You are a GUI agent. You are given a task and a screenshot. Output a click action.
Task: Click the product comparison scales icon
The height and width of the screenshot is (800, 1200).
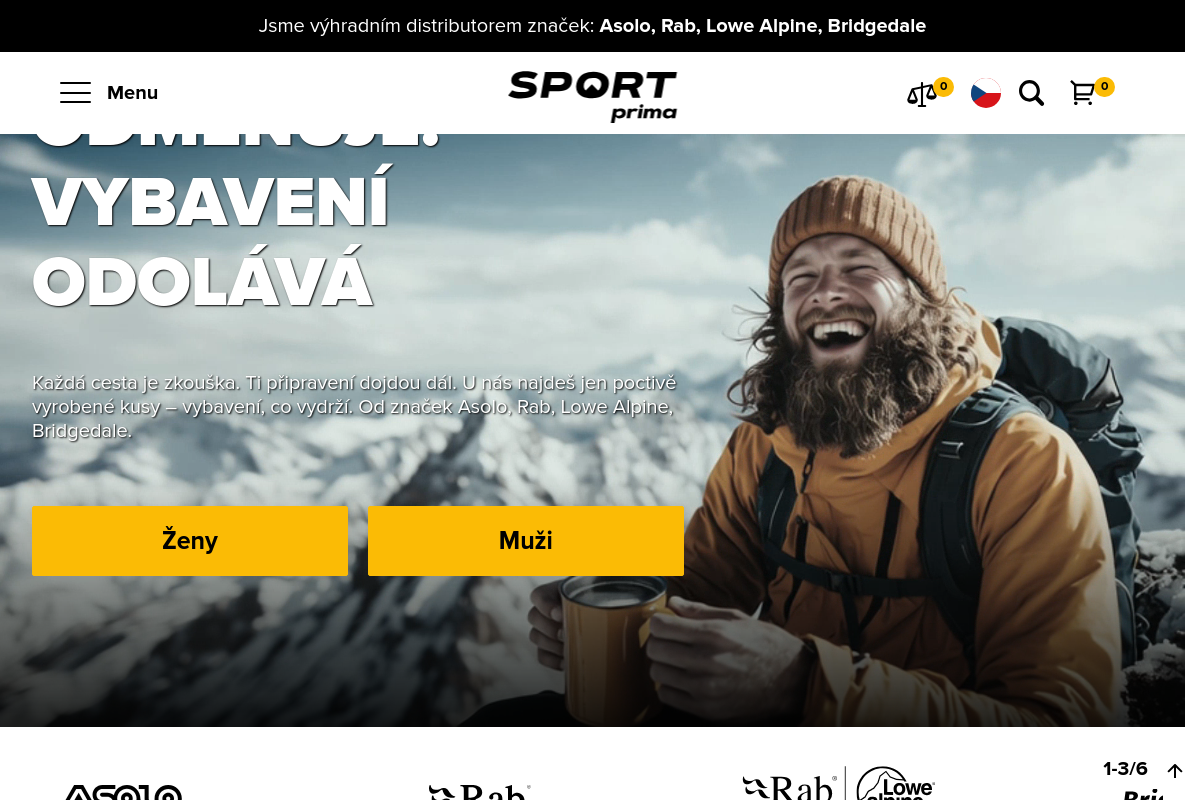point(921,95)
